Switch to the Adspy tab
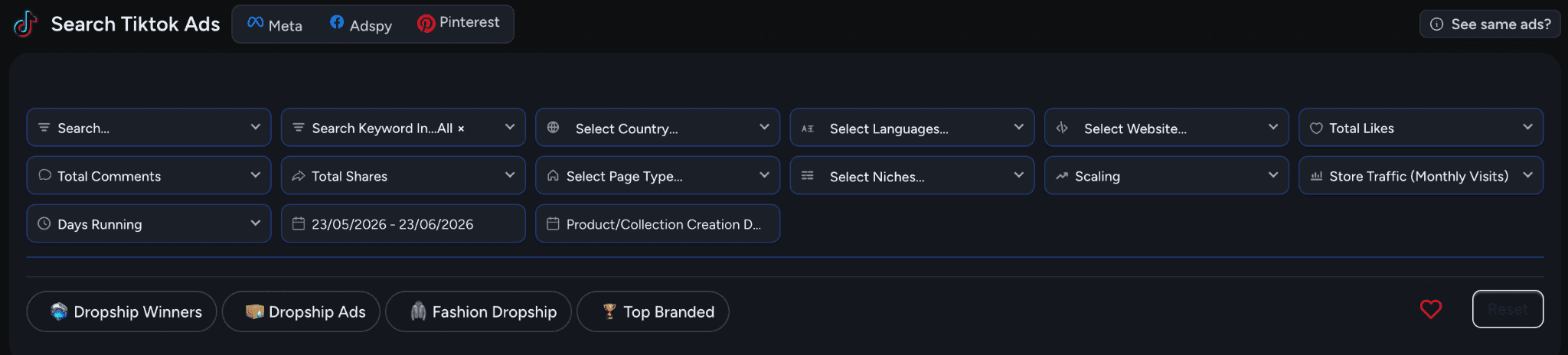This screenshot has height=355, width=1568. point(361,24)
